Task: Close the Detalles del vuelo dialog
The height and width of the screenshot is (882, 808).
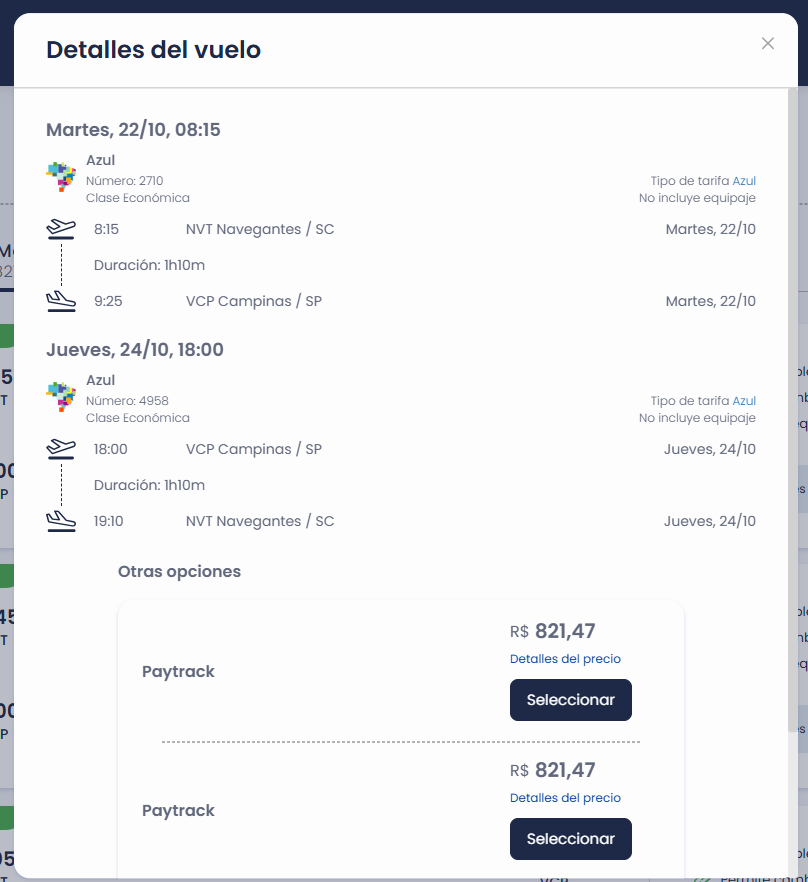Action: [x=767, y=43]
